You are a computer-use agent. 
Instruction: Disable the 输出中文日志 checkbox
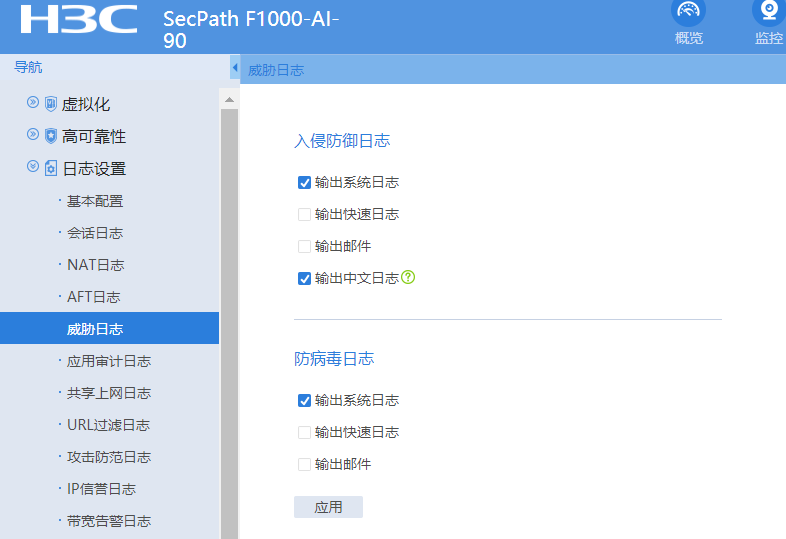pyautogui.click(x=305, y=278)
